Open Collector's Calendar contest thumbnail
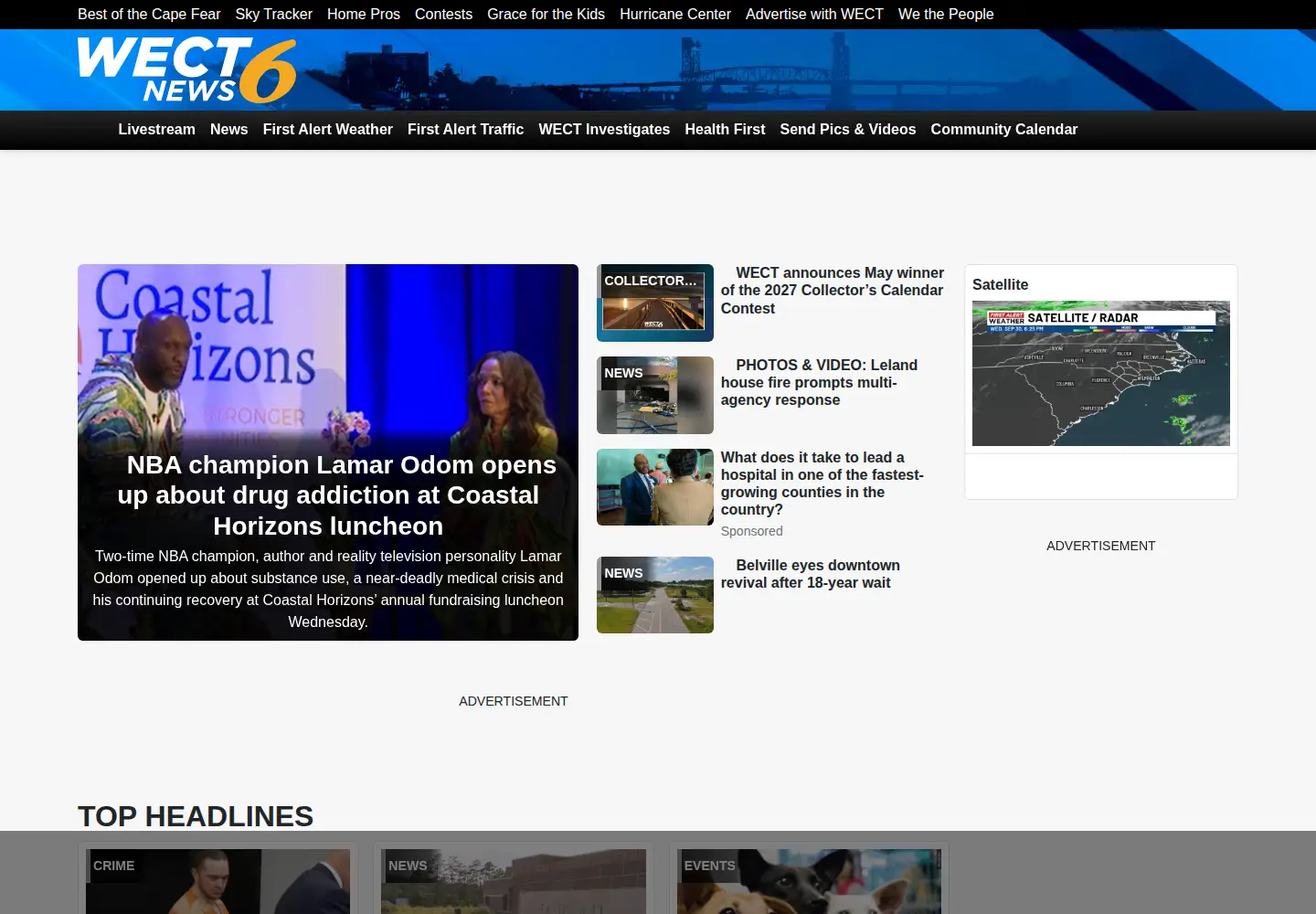 [655, 303]
